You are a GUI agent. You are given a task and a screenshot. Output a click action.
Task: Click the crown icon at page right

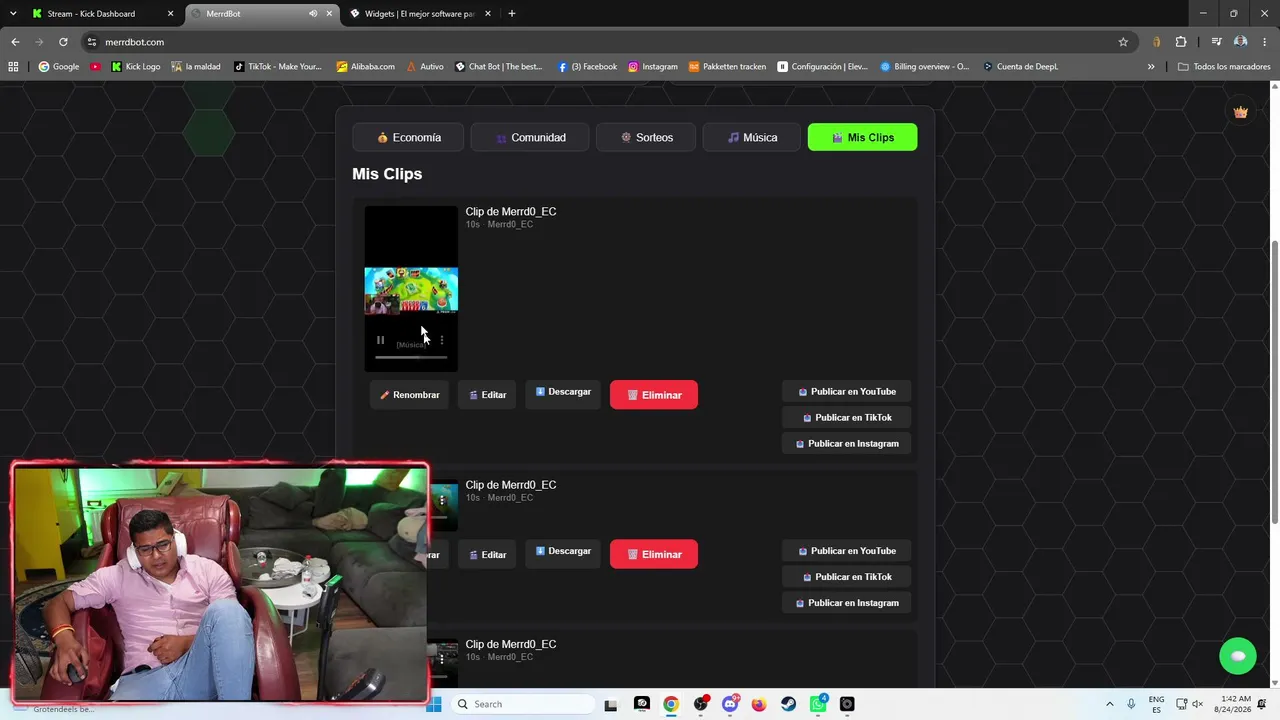tap(1241, 112)
